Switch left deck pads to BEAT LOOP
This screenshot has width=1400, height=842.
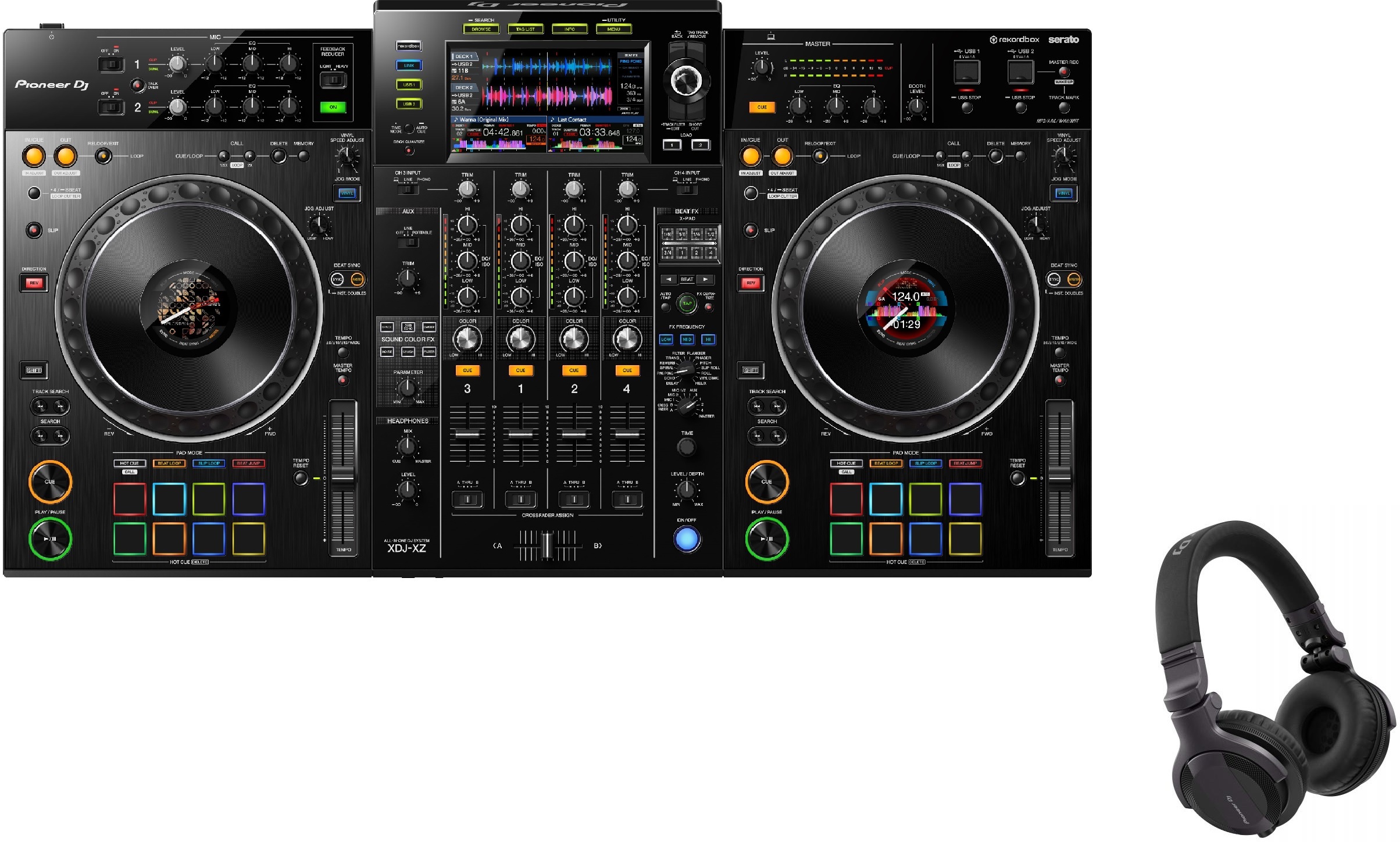click(x=169, y=463)
